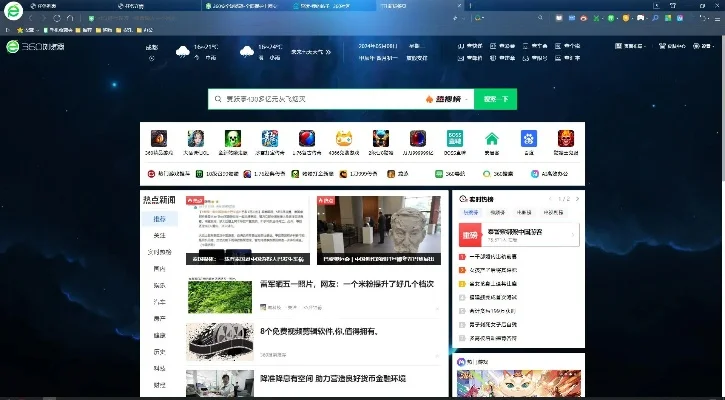Viewport: 725px width, 400px height.
Task: Click the 4399 games yellow icon
Action: (x=344, y=139)
